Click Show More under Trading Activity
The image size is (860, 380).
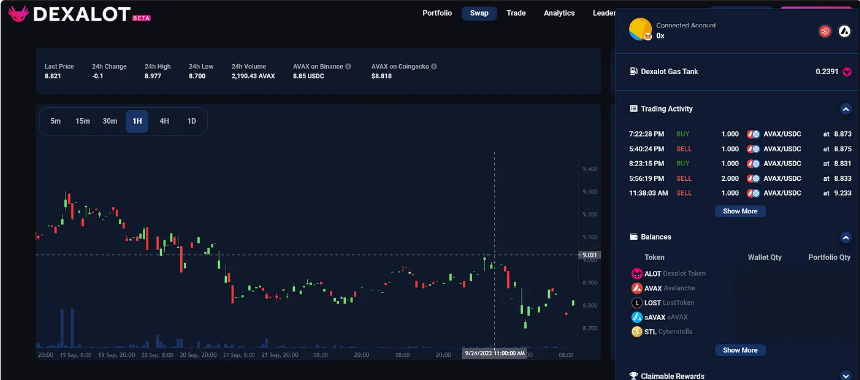pyautogui.click(x=740, y=211)
